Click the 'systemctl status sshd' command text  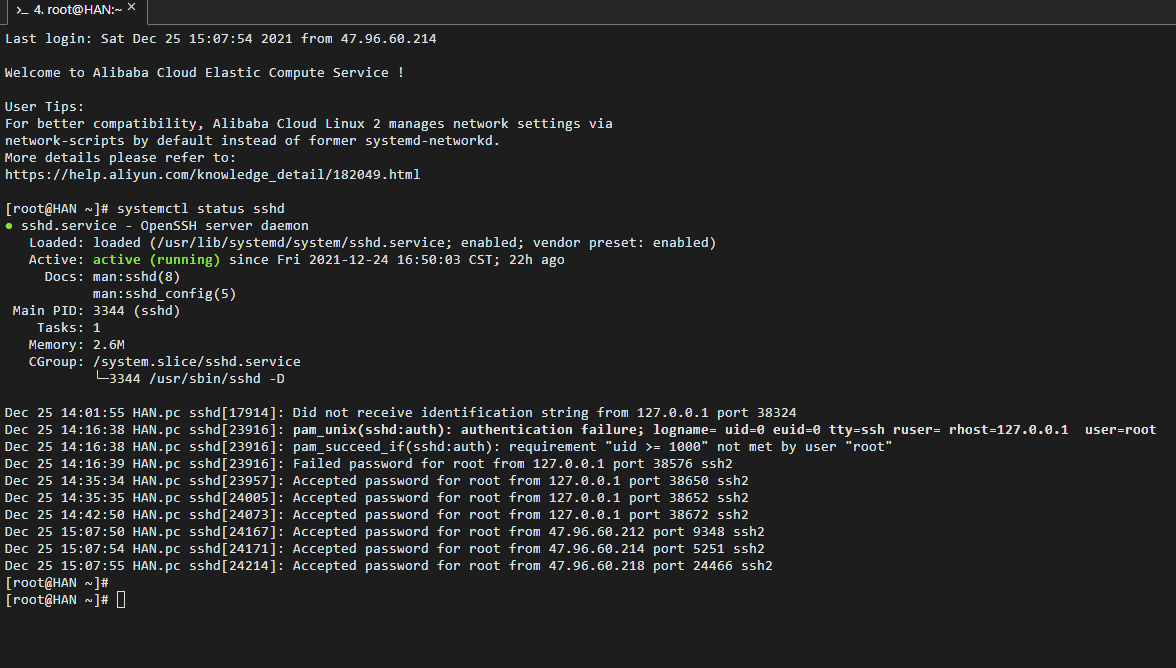[x=201, y=208]
